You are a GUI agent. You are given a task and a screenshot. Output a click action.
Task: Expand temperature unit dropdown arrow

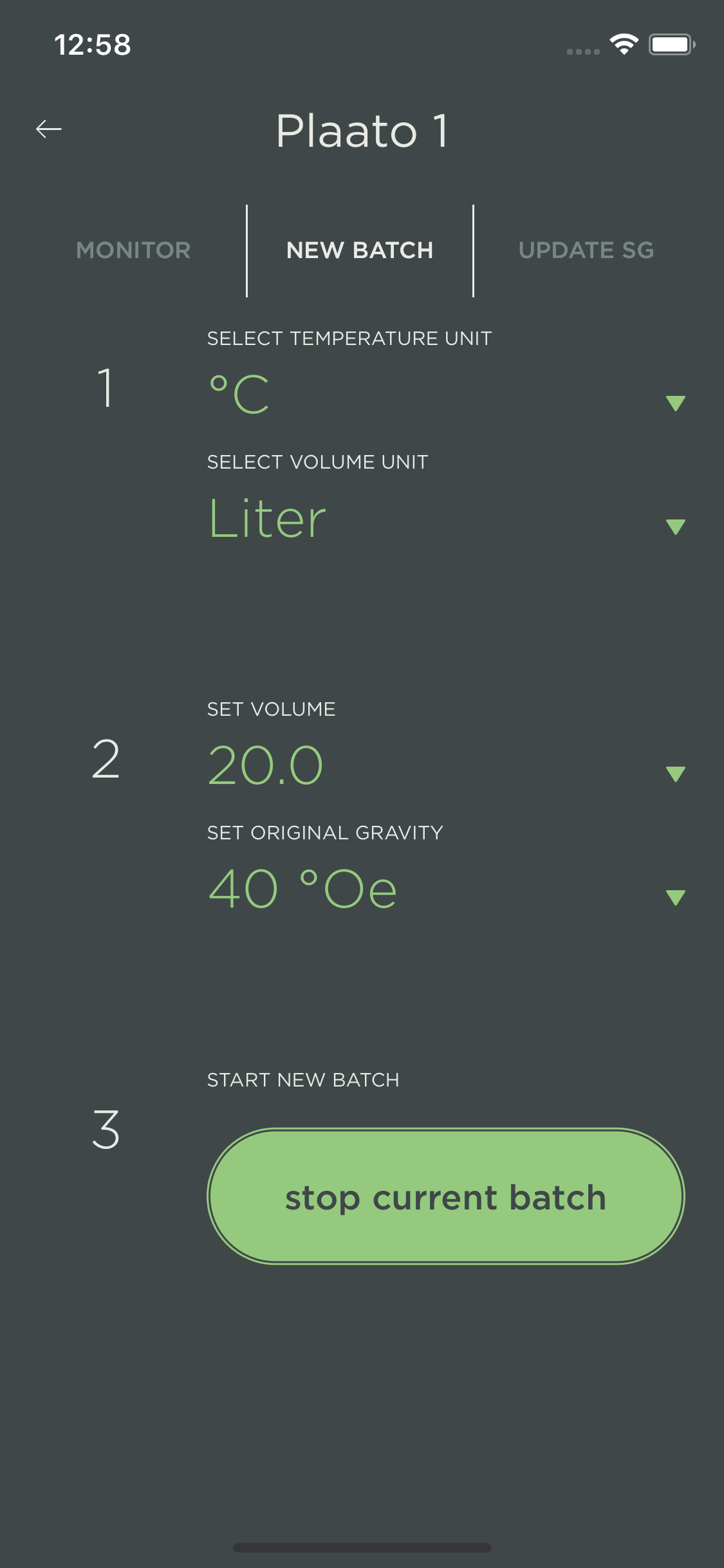pos(675,403)
